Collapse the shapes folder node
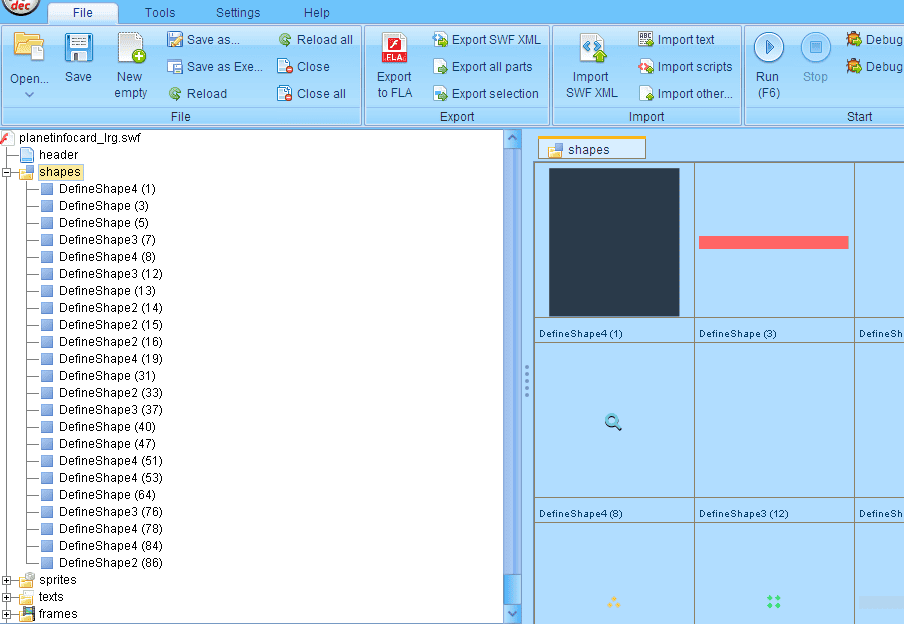 coord(7,172)
